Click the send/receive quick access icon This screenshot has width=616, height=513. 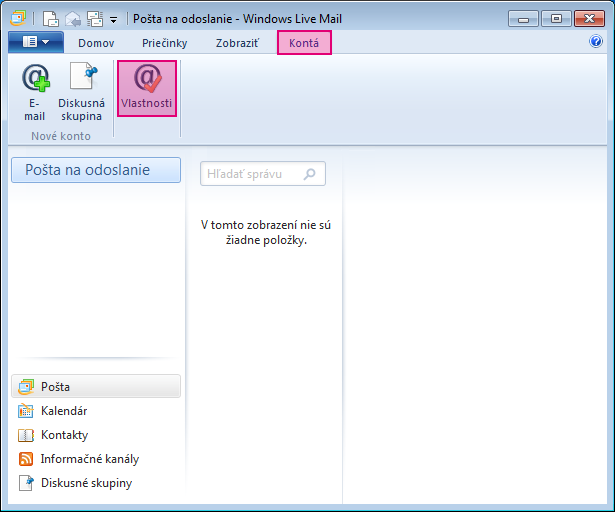(x=95, y=18)
